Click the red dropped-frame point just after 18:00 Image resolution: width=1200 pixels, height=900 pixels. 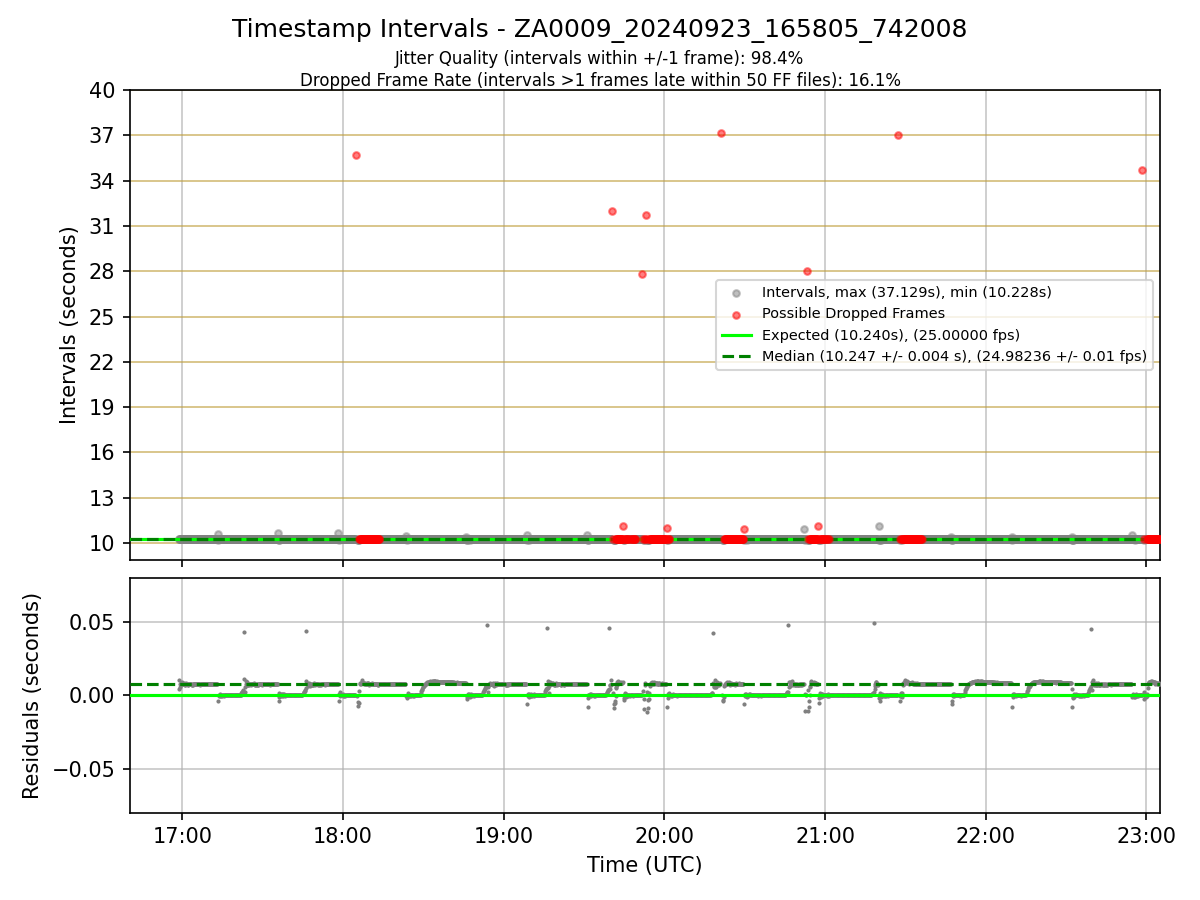point(356,155)
